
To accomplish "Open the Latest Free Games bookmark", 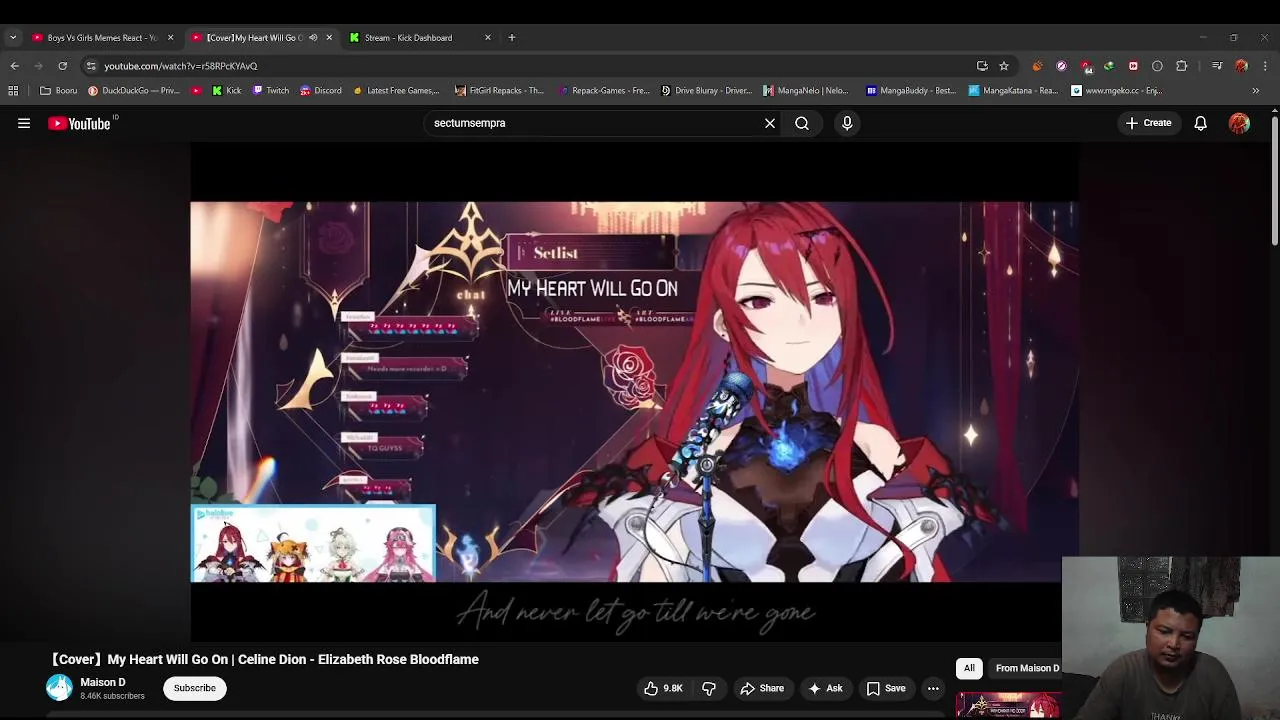I will [396, 90].
